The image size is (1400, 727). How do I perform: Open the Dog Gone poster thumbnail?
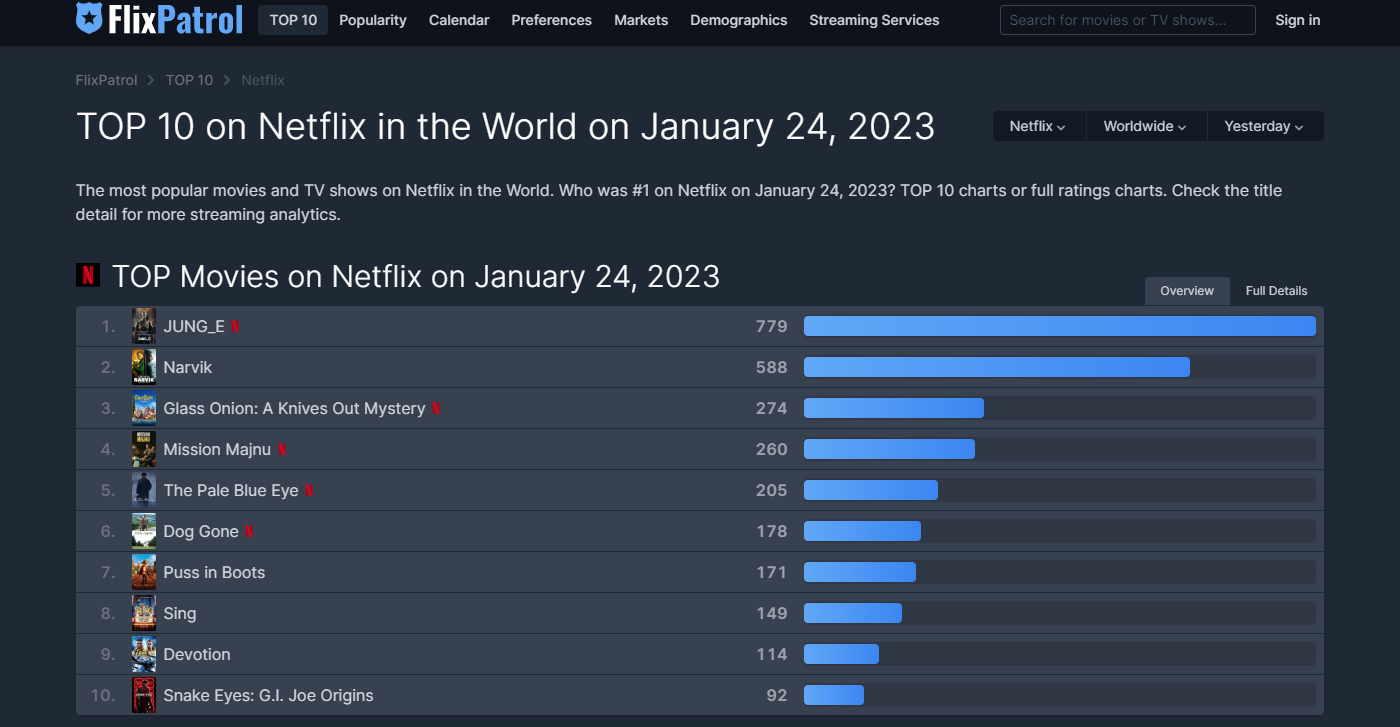coord(144,531)
